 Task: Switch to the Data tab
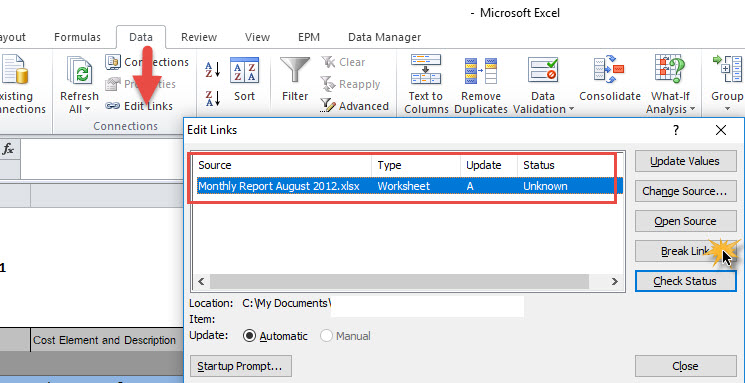tap(141, 37)
